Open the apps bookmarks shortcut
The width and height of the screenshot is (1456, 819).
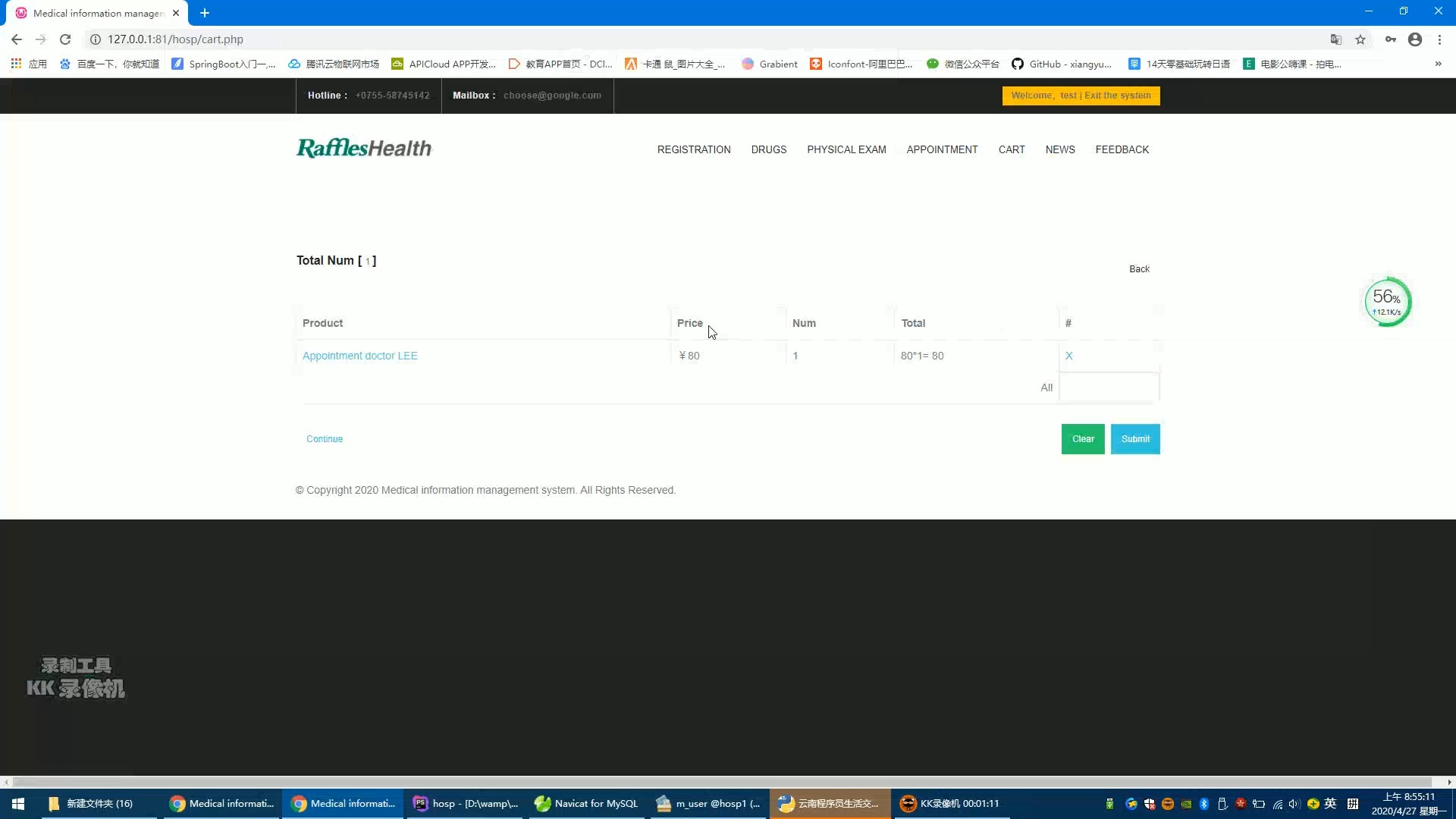[x=29, y=64]
